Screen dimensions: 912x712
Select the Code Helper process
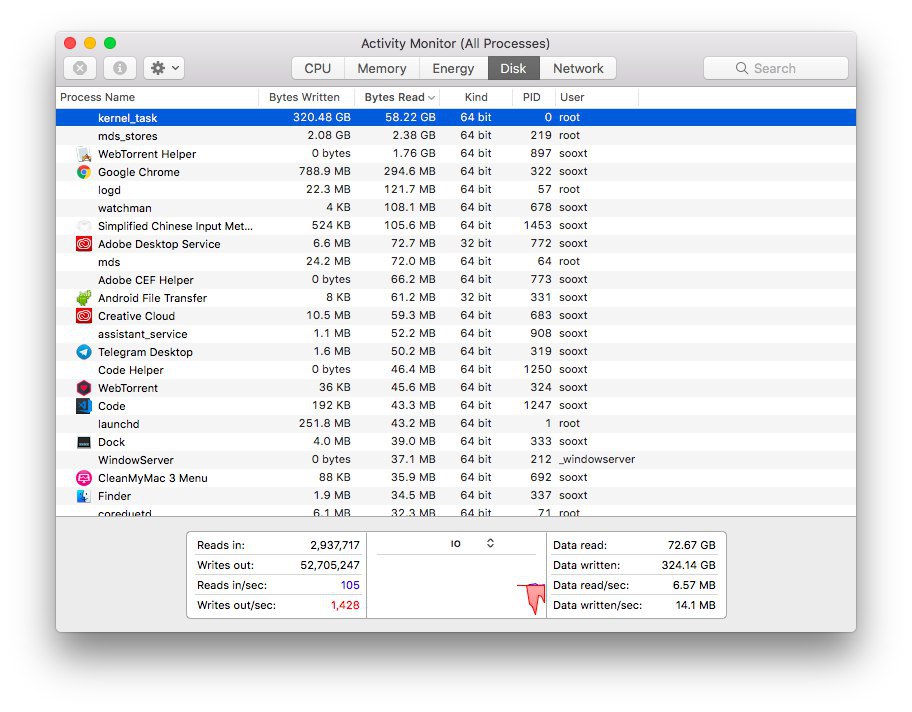(456, 370)
